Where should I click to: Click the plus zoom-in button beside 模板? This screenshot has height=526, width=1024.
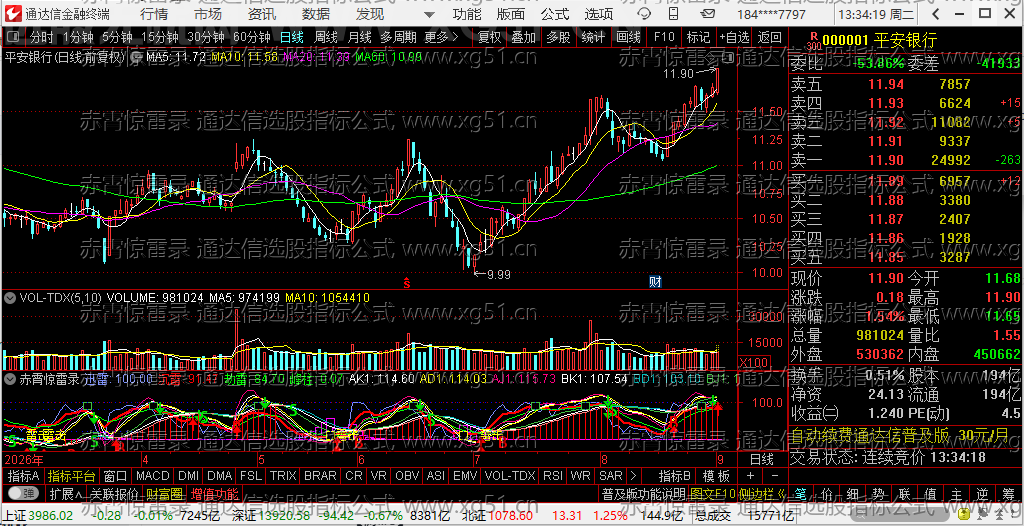click(750, 476)
